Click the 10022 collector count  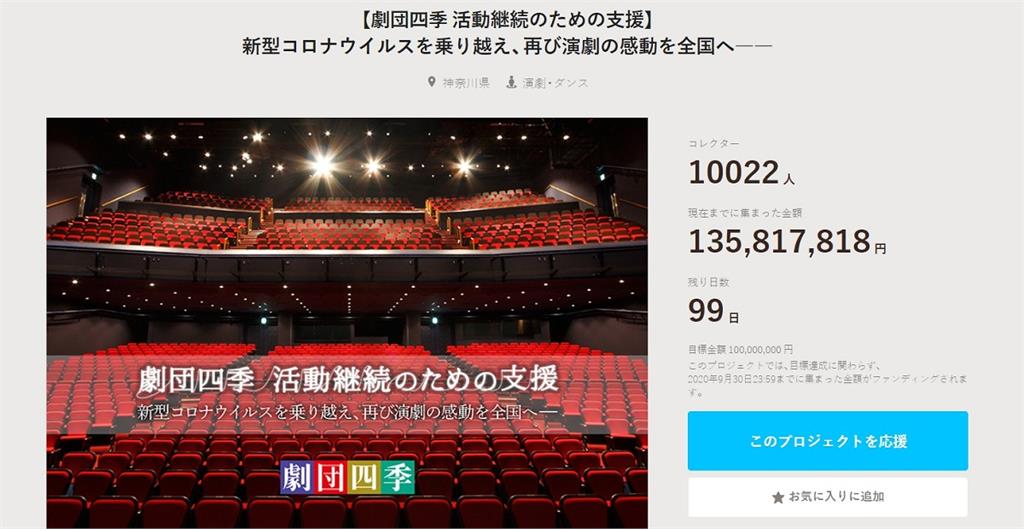[734, 173]
